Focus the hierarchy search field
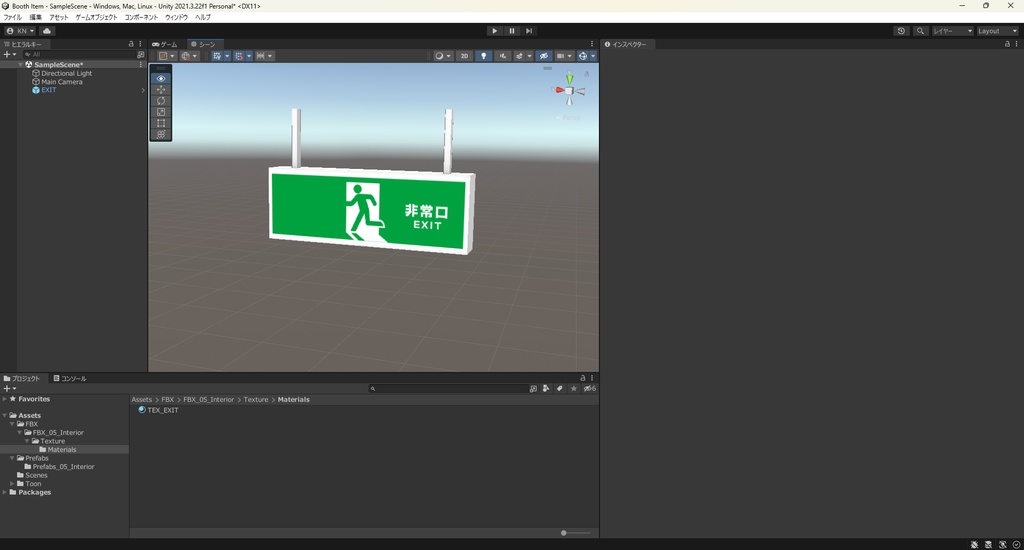1024x550 pixels. coord(78,55)
